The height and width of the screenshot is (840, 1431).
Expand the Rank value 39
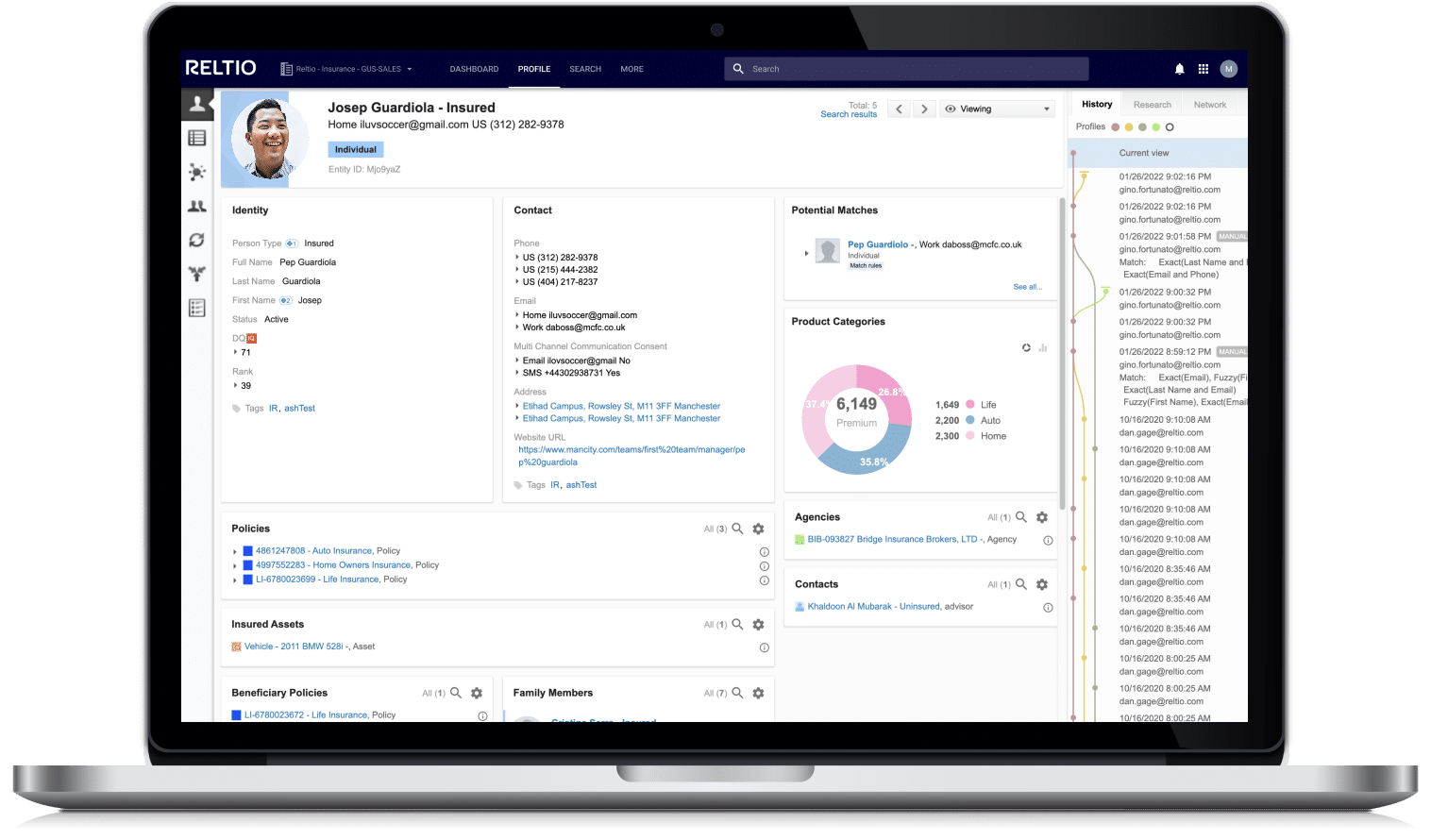coord(235,385)
